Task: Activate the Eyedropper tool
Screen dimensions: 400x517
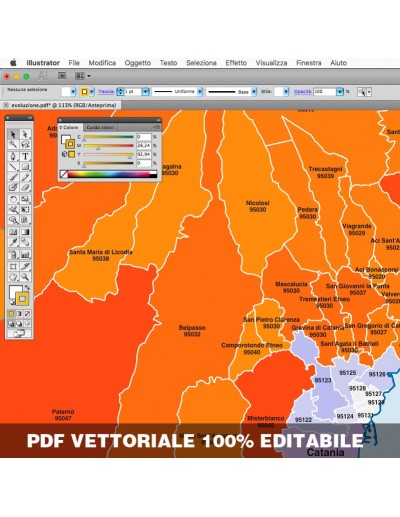Action: coord(13,242)
